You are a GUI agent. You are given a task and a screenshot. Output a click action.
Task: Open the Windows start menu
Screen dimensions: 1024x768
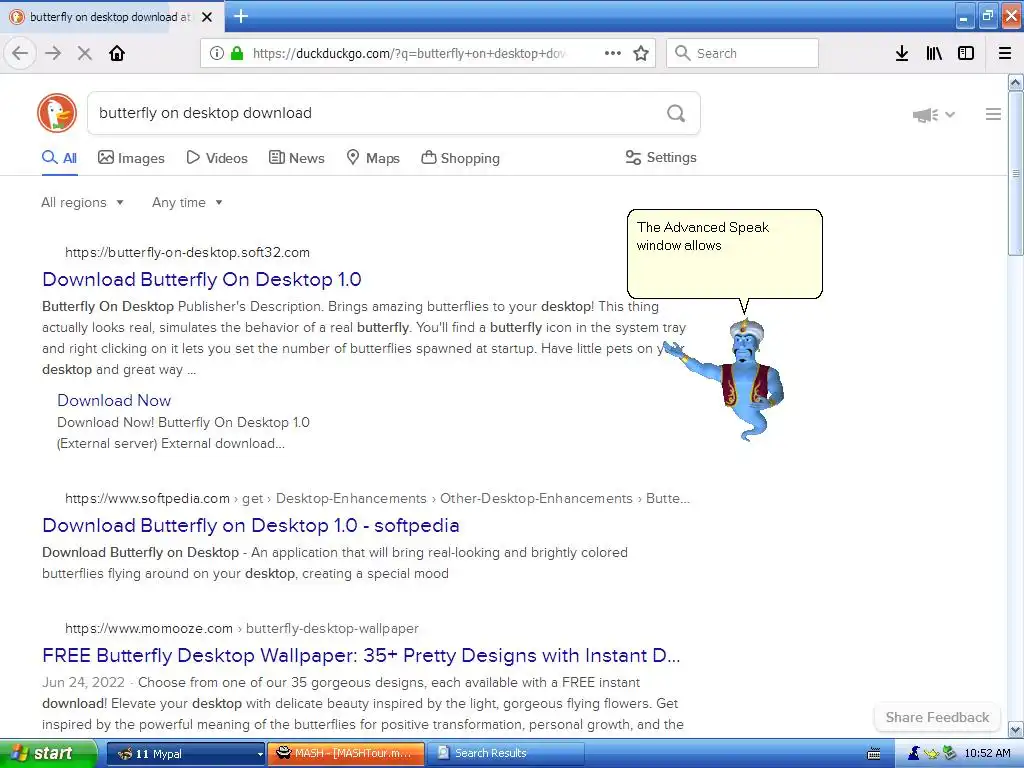48,753
